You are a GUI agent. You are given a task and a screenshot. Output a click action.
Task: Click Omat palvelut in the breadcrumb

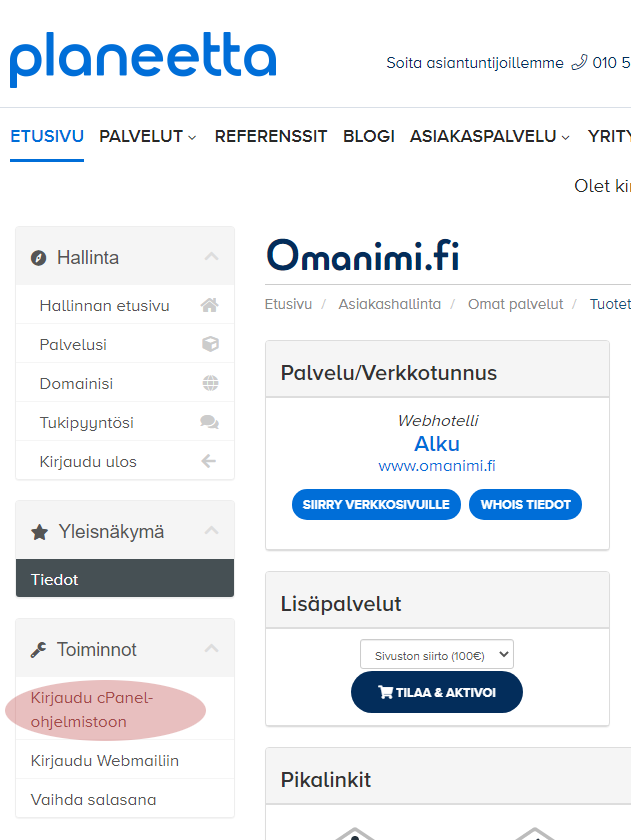pyautogui.click(x=515, y=304)
